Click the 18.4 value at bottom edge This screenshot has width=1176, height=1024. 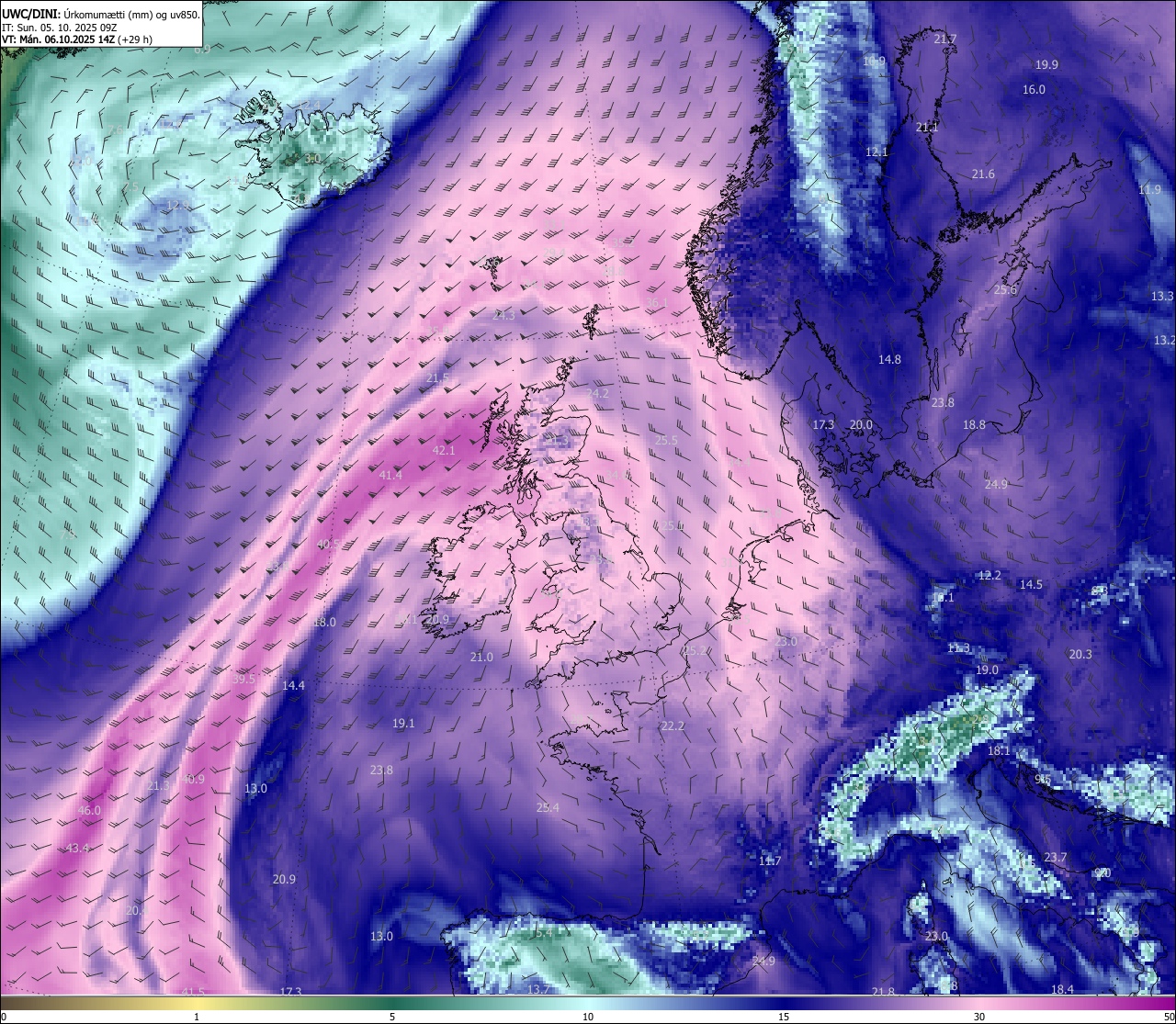coord(1062,989)
